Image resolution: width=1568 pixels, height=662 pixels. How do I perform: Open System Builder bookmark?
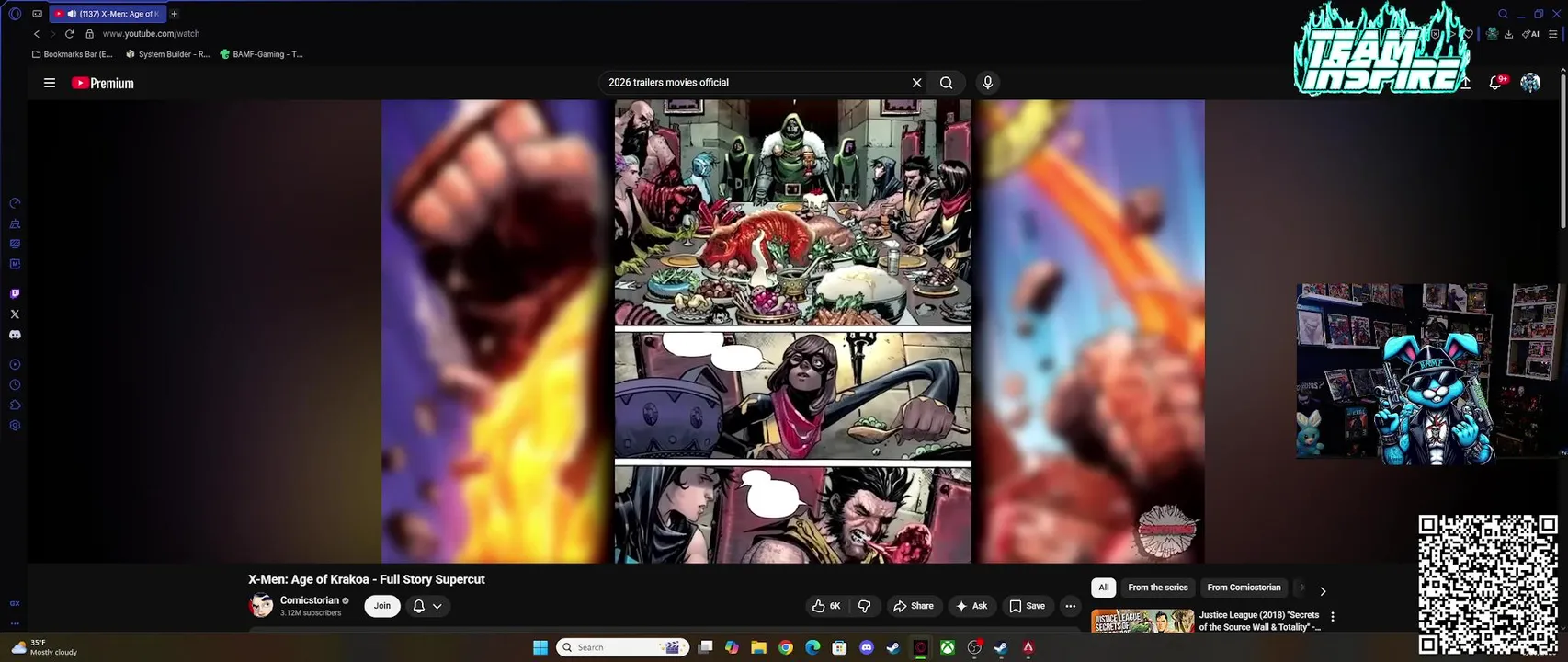pos(167,54)
